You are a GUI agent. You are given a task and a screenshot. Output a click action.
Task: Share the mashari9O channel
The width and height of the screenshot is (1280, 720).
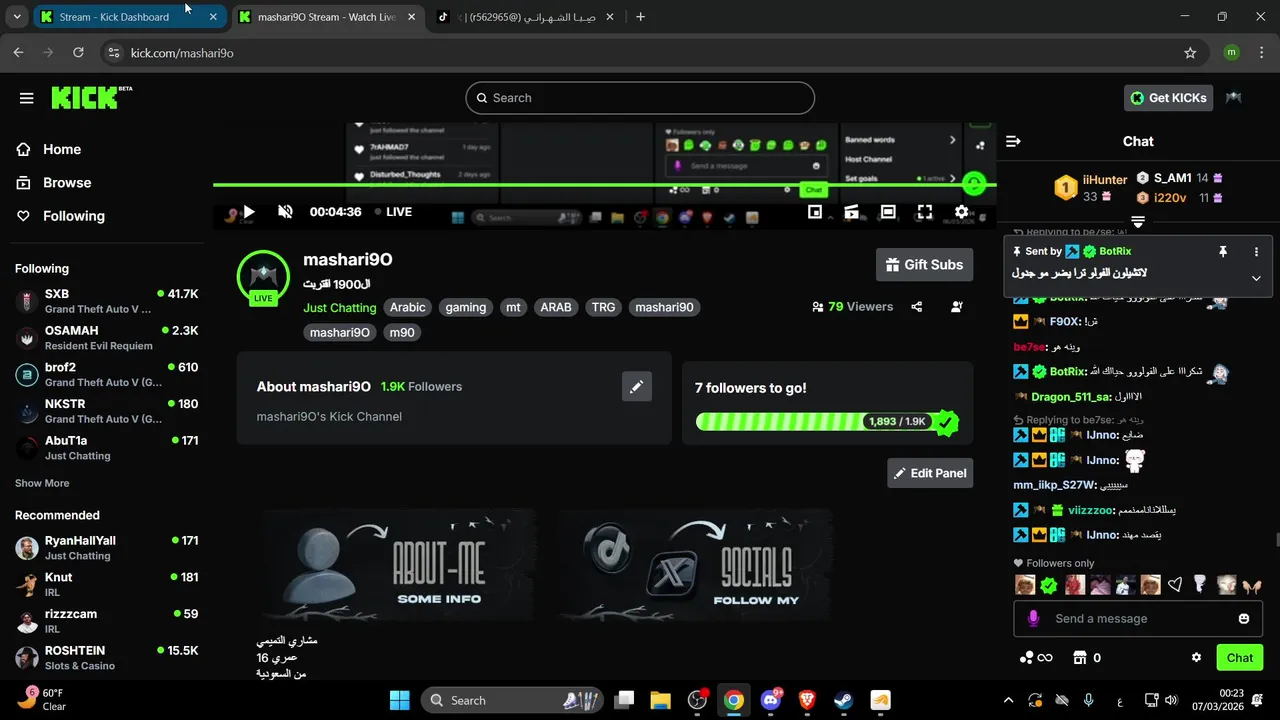(x=917, y=307)
